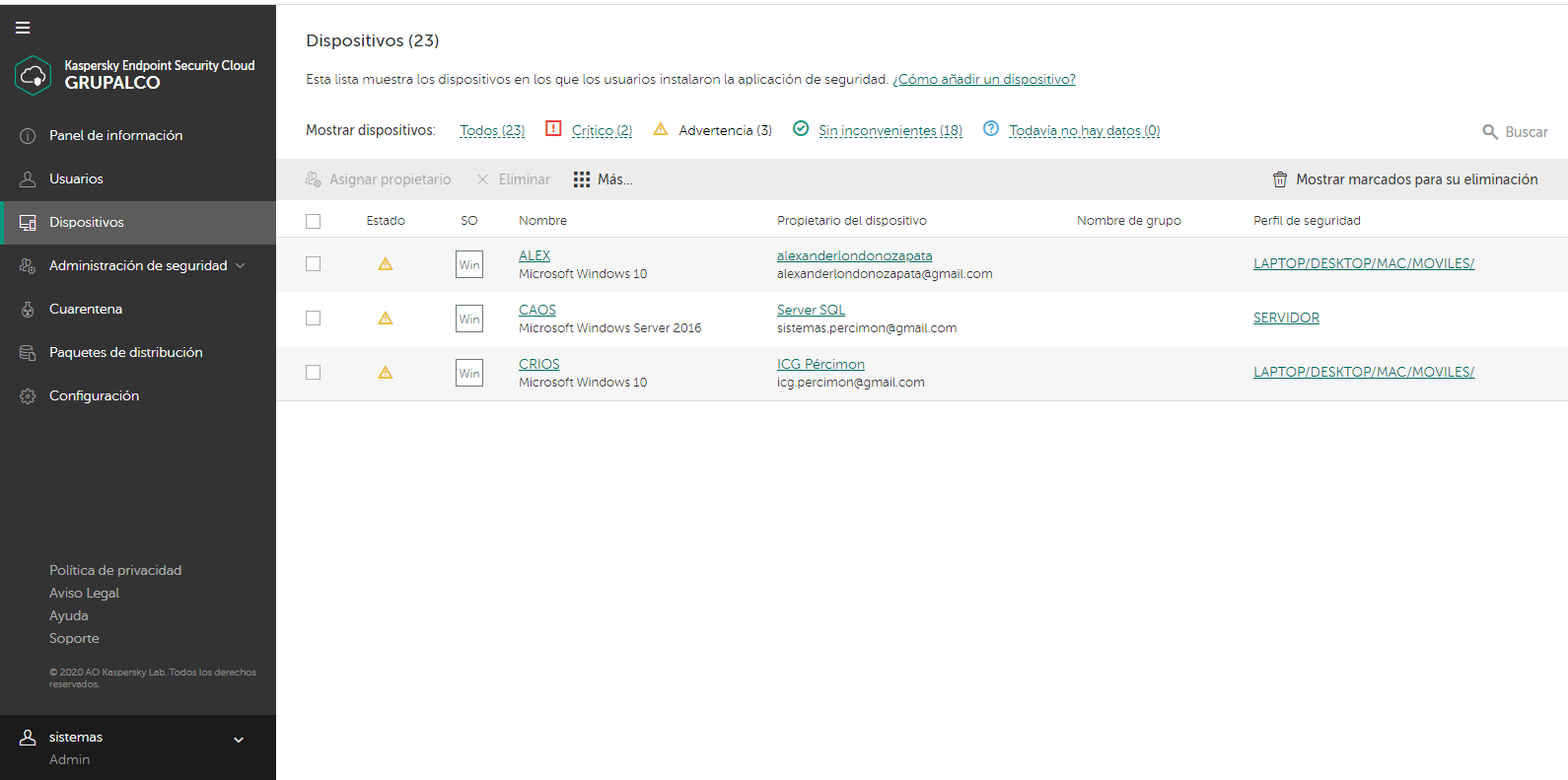Click the warning icon for CRIOS
Image resolution: width=1568 pixels, height=780 pixels.
coord(386,373)
